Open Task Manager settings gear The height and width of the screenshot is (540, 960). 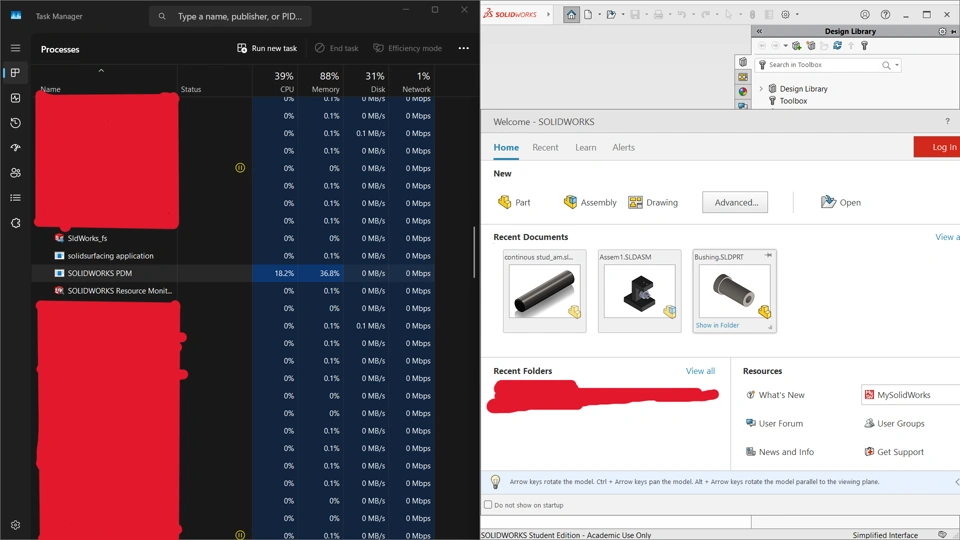pyautogui.click(x=15, y=525)
